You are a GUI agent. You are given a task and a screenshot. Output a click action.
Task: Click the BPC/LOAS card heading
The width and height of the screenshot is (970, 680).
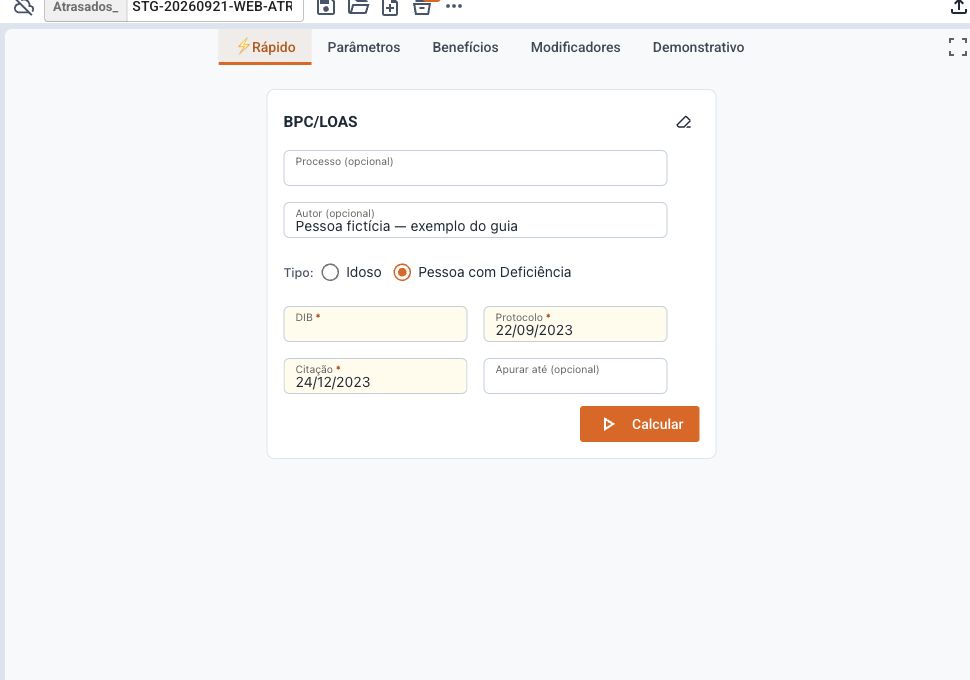pyautogui.click(x=320, y=122)
